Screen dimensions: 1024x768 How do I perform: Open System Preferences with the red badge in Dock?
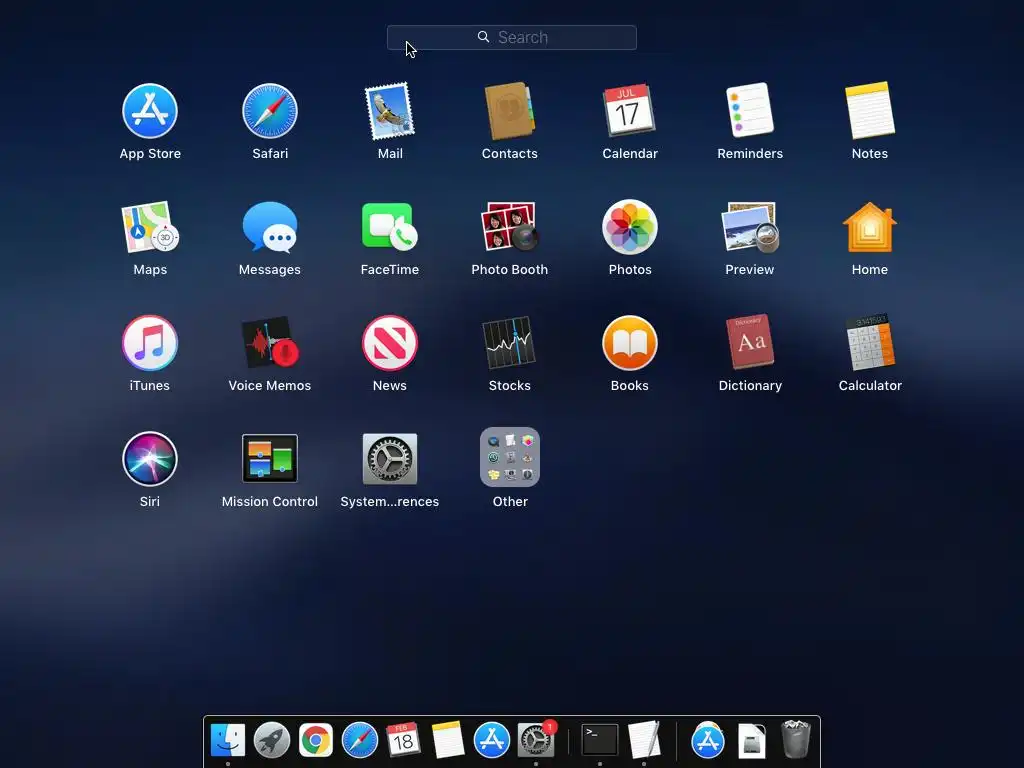click(536, 740)
